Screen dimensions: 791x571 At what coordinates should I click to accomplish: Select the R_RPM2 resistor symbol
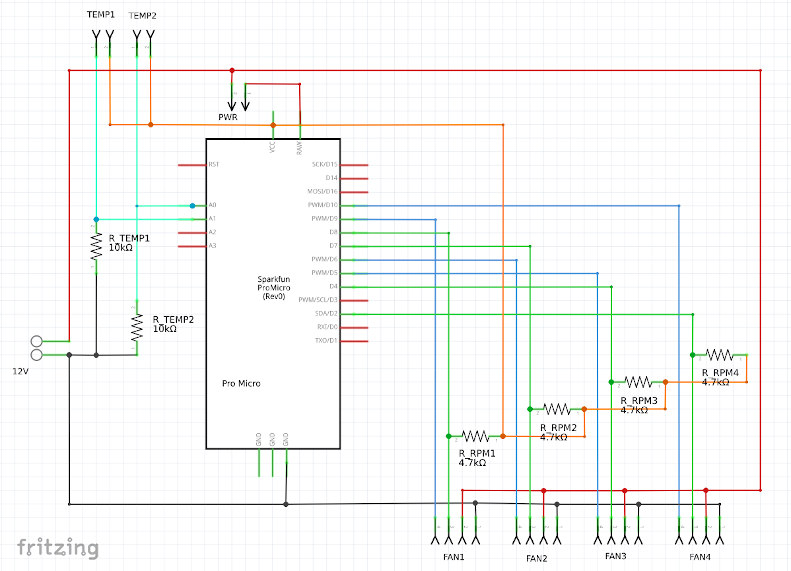click(557, 409)
